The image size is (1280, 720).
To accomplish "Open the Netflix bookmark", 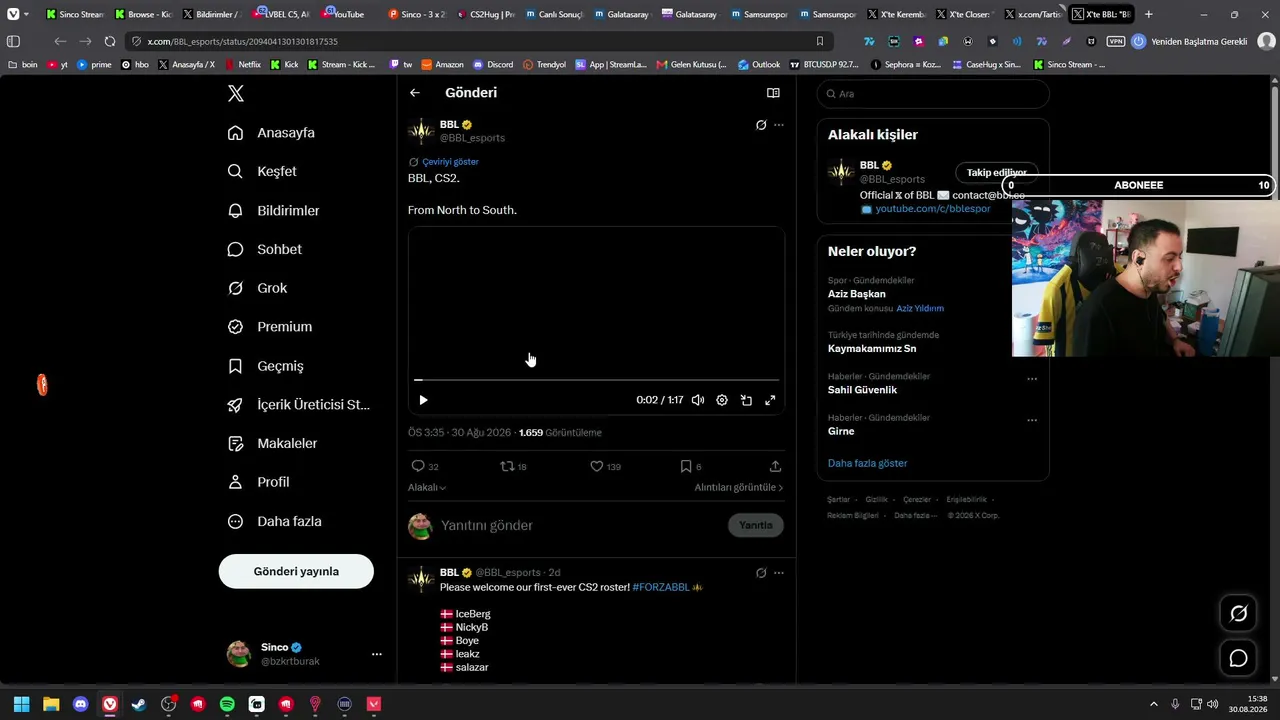I will coord(243,64).
